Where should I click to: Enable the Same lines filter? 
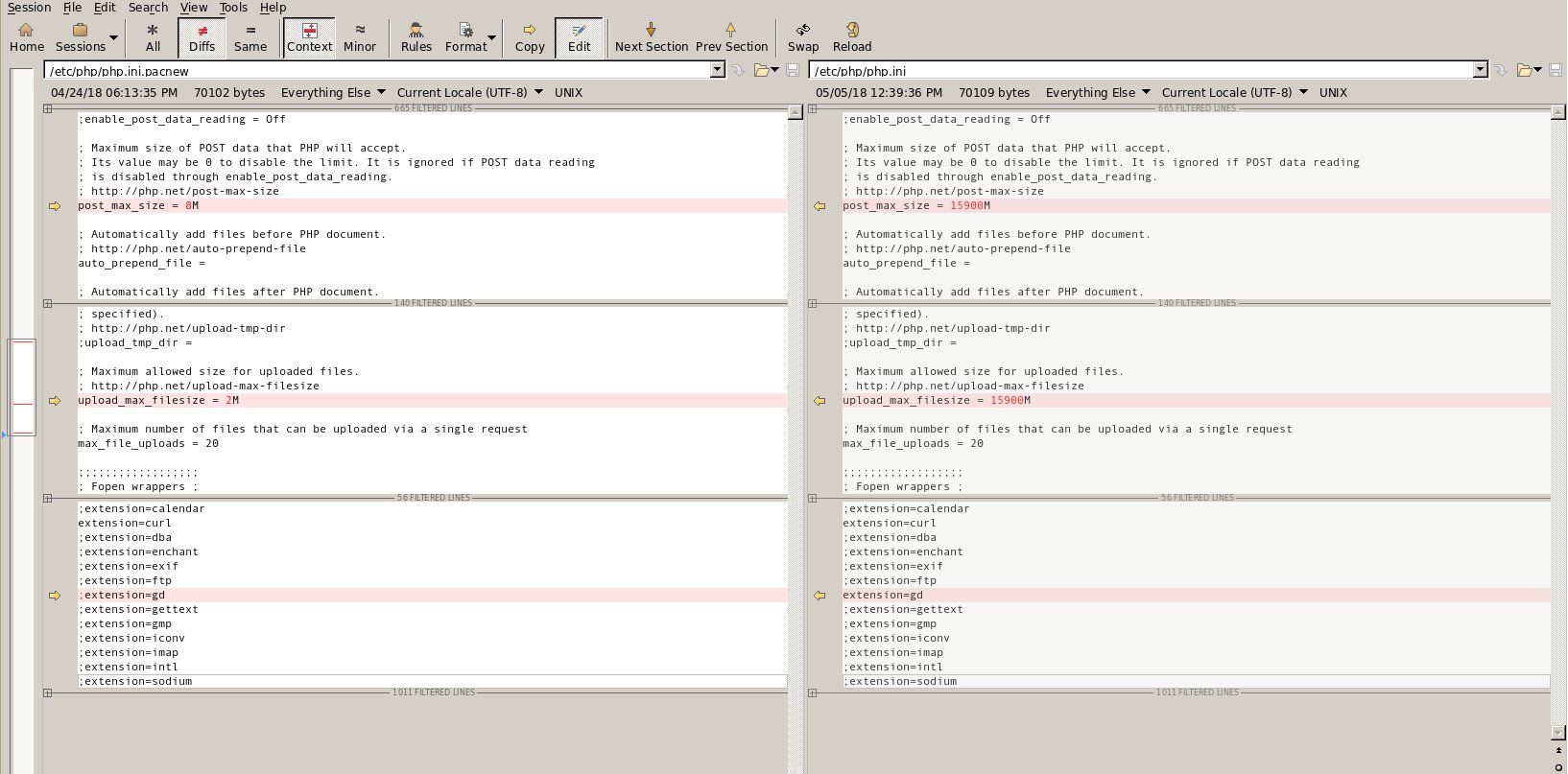(x=250, y=37)
